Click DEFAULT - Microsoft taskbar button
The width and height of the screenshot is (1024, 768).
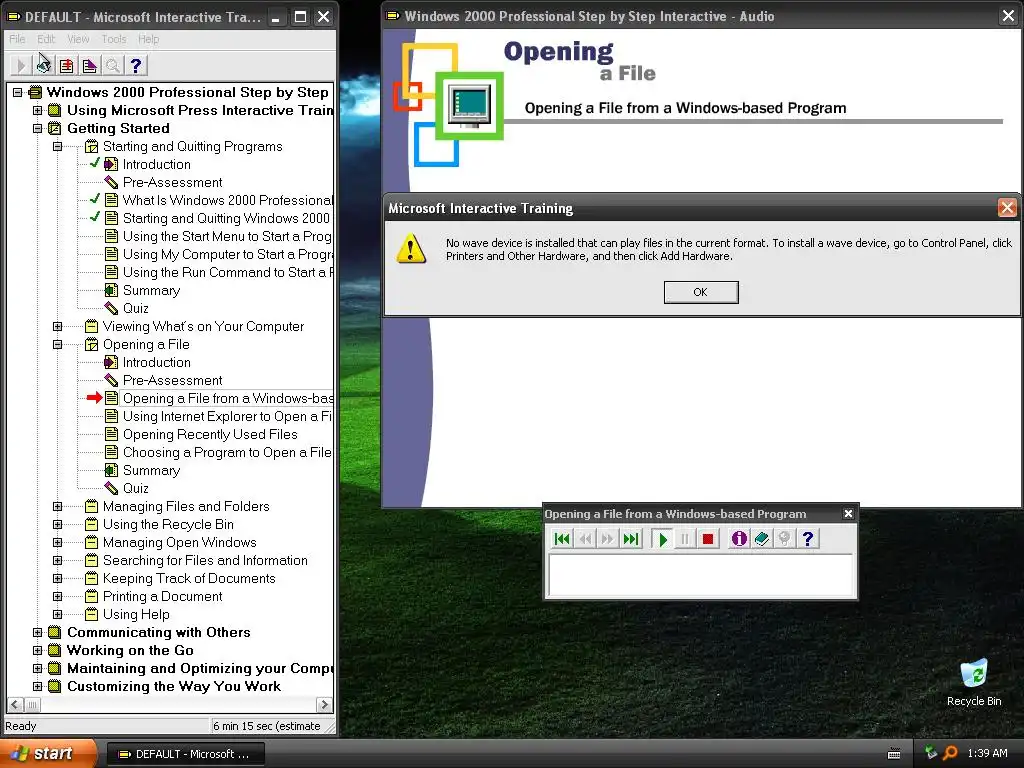pos(185,754)
